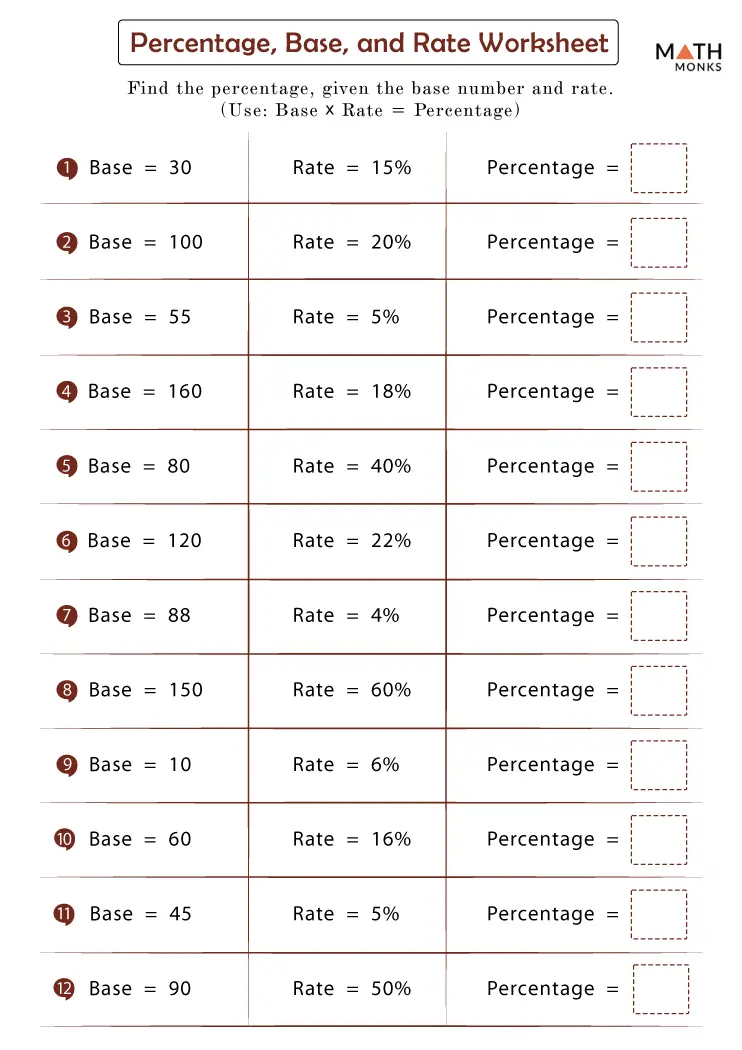
Task: Click the Base = 88 text
Action: (x=139, y=616)
